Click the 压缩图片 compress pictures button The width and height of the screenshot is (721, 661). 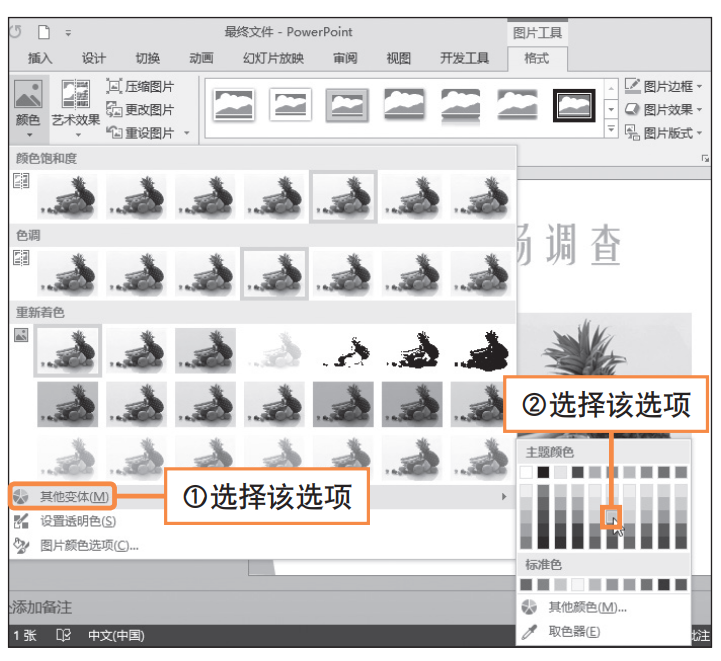(x=140, y=86)
